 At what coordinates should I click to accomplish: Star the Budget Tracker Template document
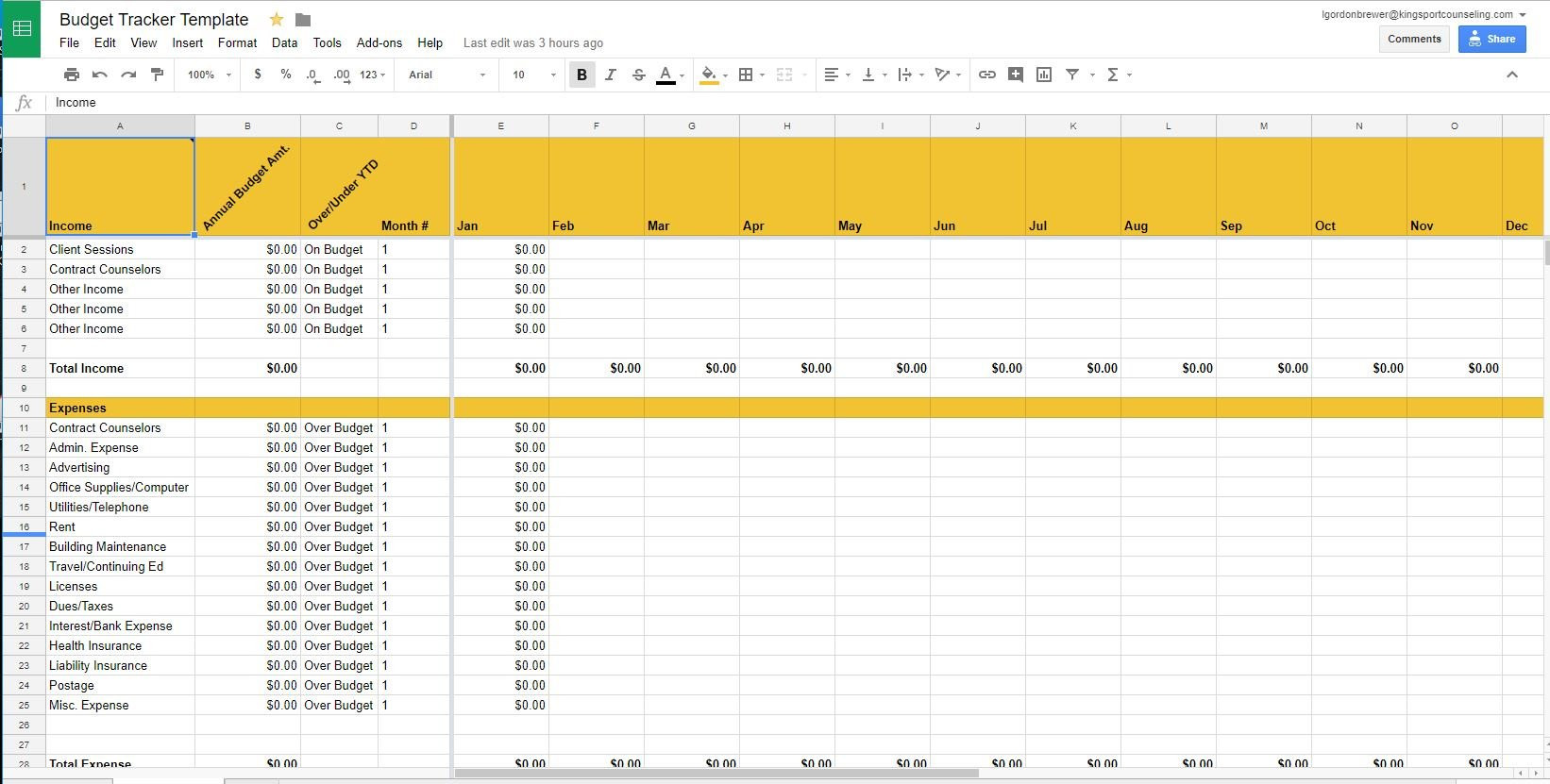click(x=277, y=20)
